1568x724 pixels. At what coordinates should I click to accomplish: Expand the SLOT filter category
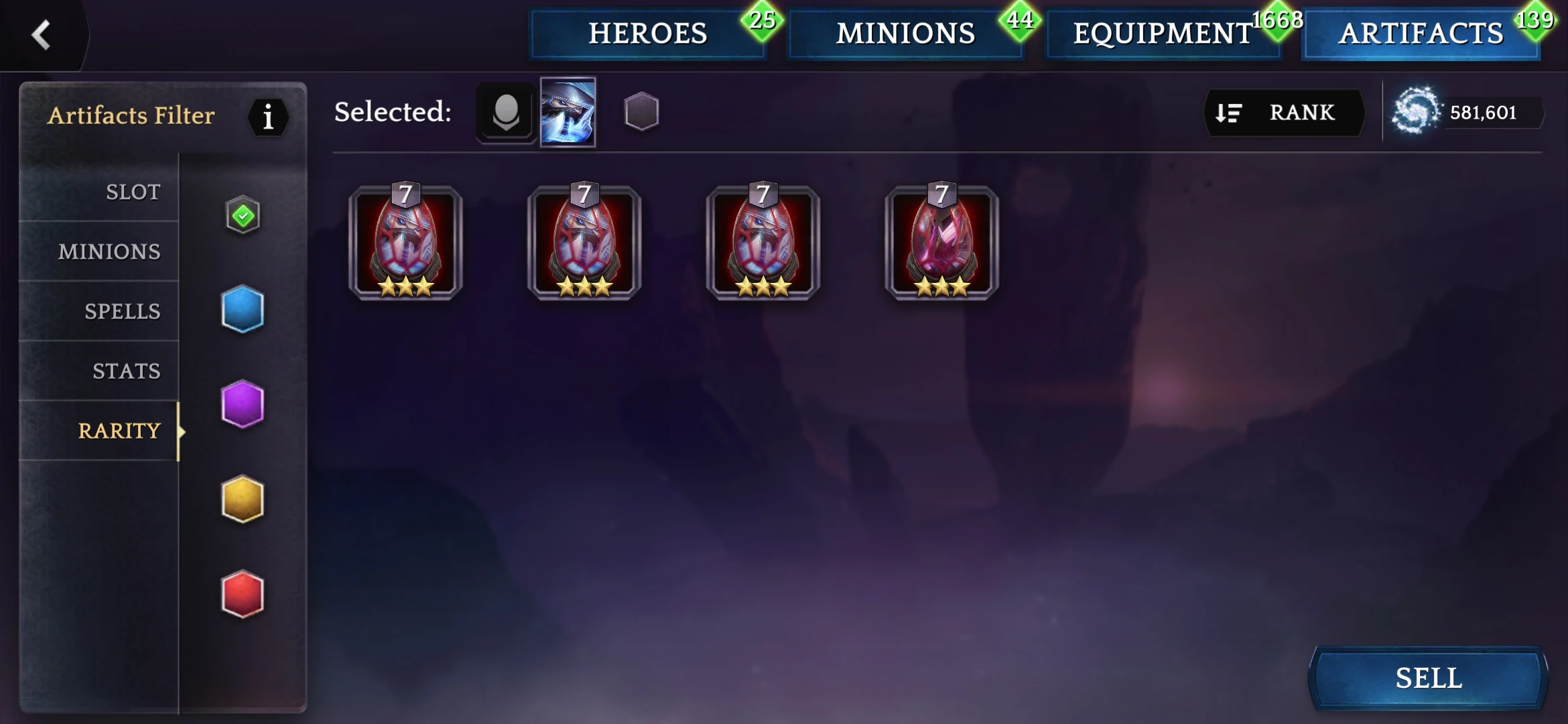[99, 192]
